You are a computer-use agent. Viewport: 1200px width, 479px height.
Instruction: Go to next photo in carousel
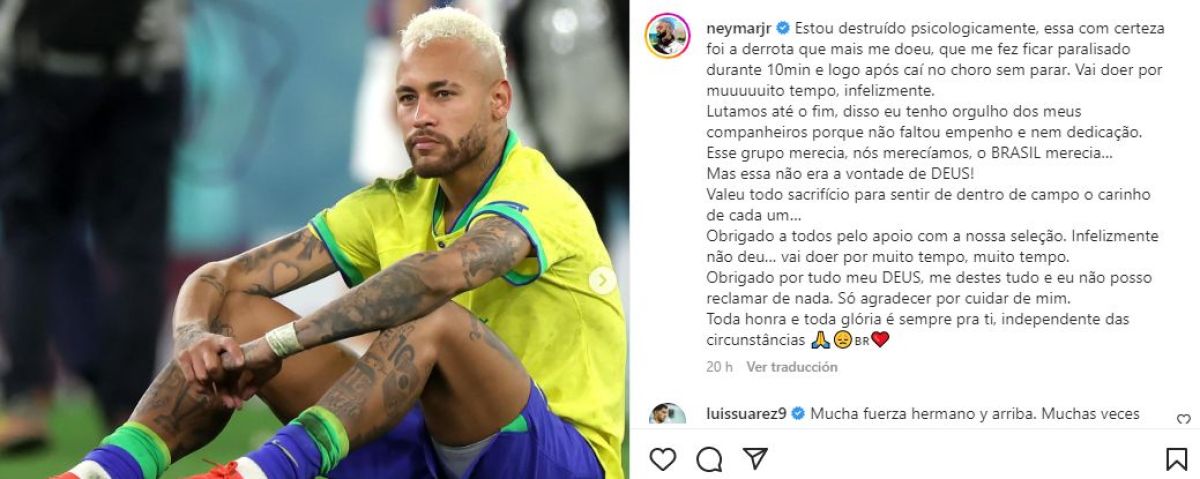pyautogui.click(x=602, y=281)
